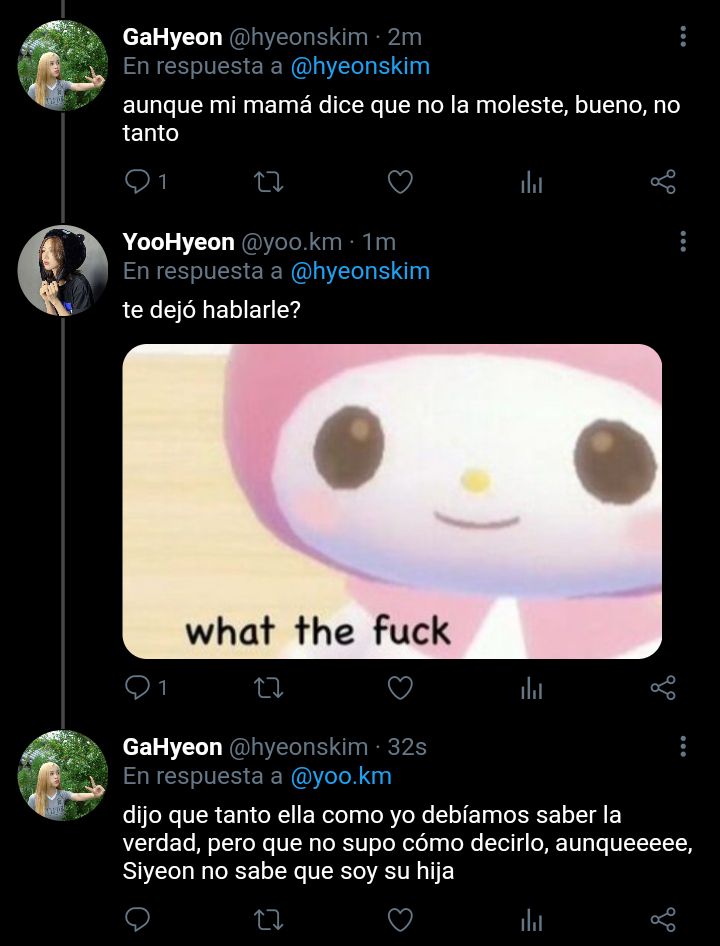The width and height of the screenshot is (720, 946).
Task: Like GaHyeon's tweet posted 2m ago
Action: coord(400,182)
